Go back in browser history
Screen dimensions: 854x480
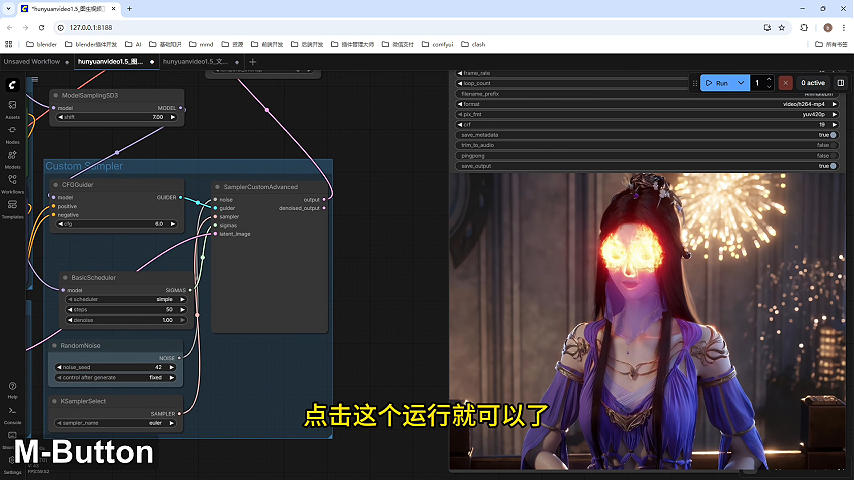pyautogui.click(x=10, y=27)
